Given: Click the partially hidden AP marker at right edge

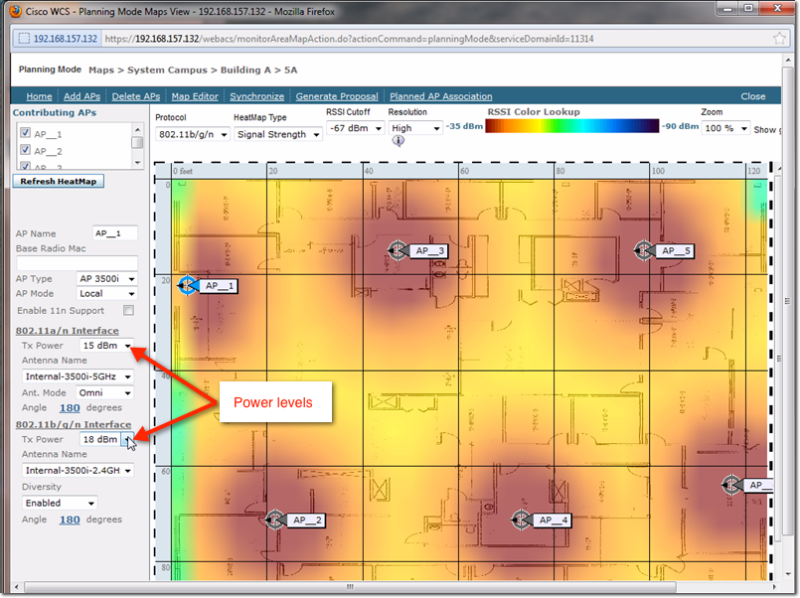Looking at the screenshot, I should 731,485.
